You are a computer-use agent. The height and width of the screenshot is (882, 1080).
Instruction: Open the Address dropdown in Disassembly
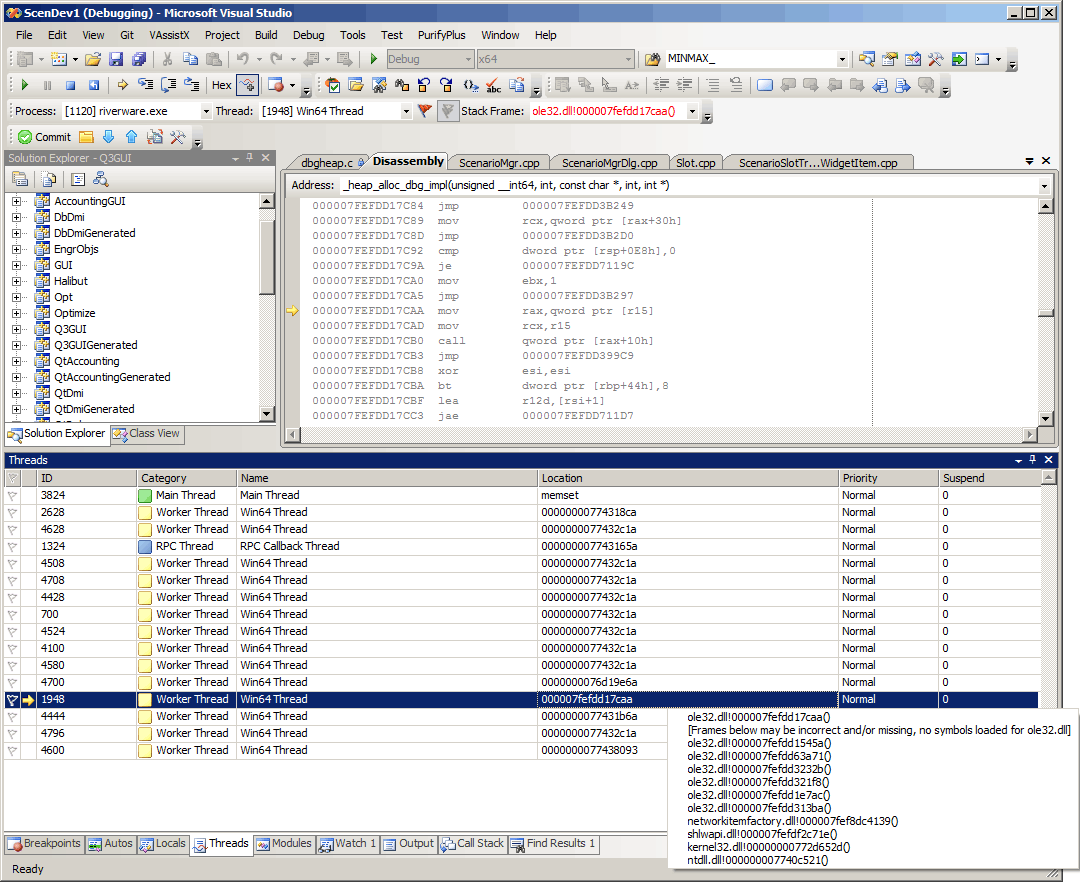[1044, 186]
